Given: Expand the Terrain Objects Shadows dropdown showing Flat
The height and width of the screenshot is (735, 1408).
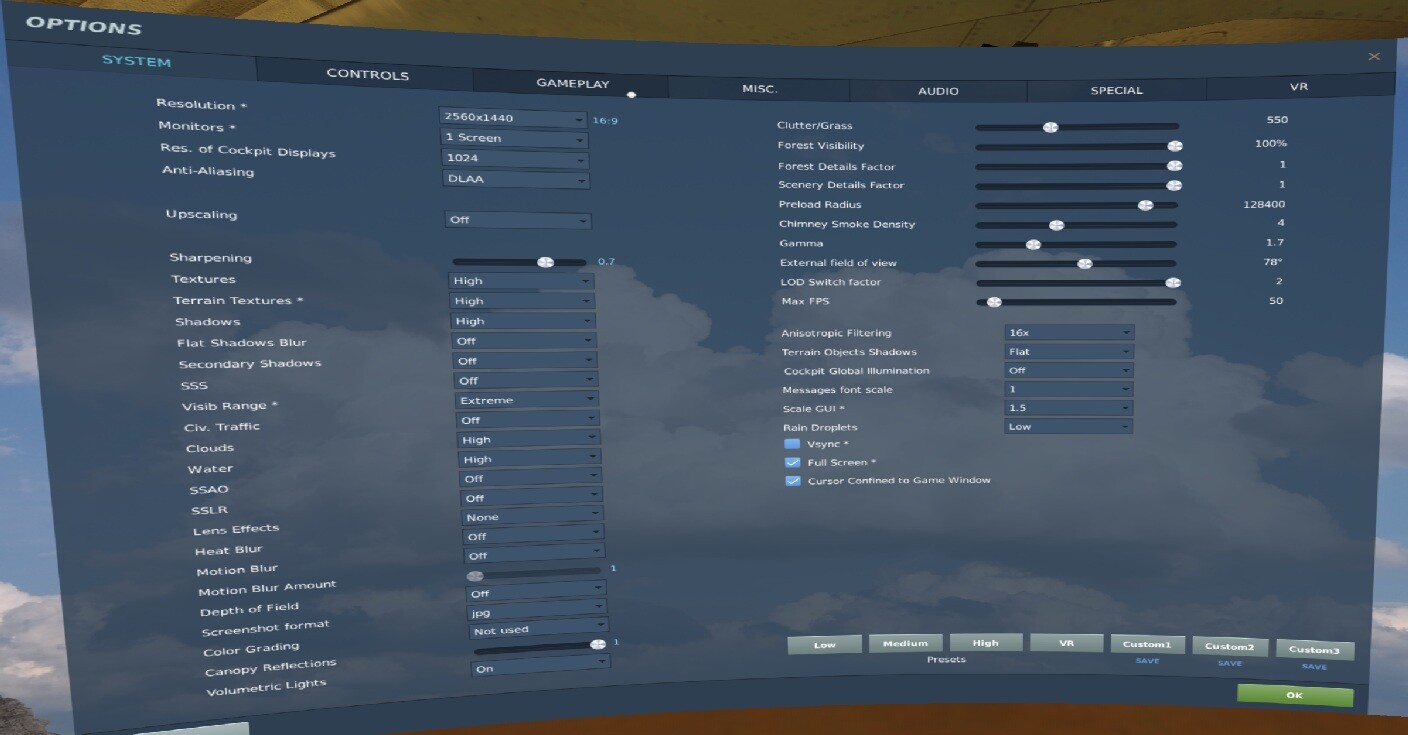Looking at the screenshot, I should coord(1068,351).
